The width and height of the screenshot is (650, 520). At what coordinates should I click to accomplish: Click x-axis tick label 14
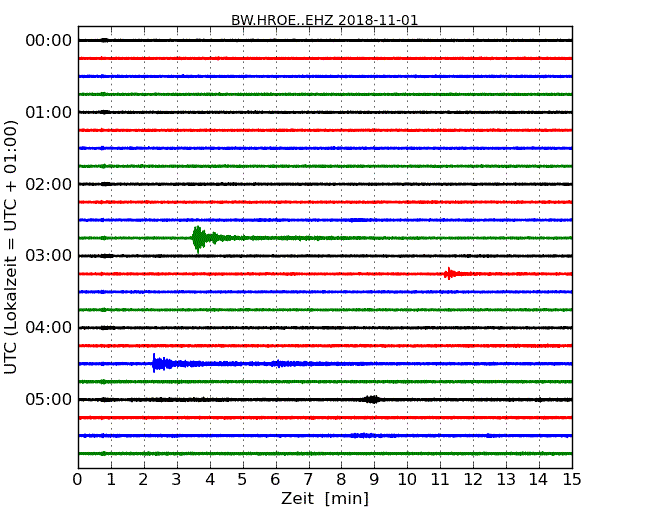tap(539, 480)
